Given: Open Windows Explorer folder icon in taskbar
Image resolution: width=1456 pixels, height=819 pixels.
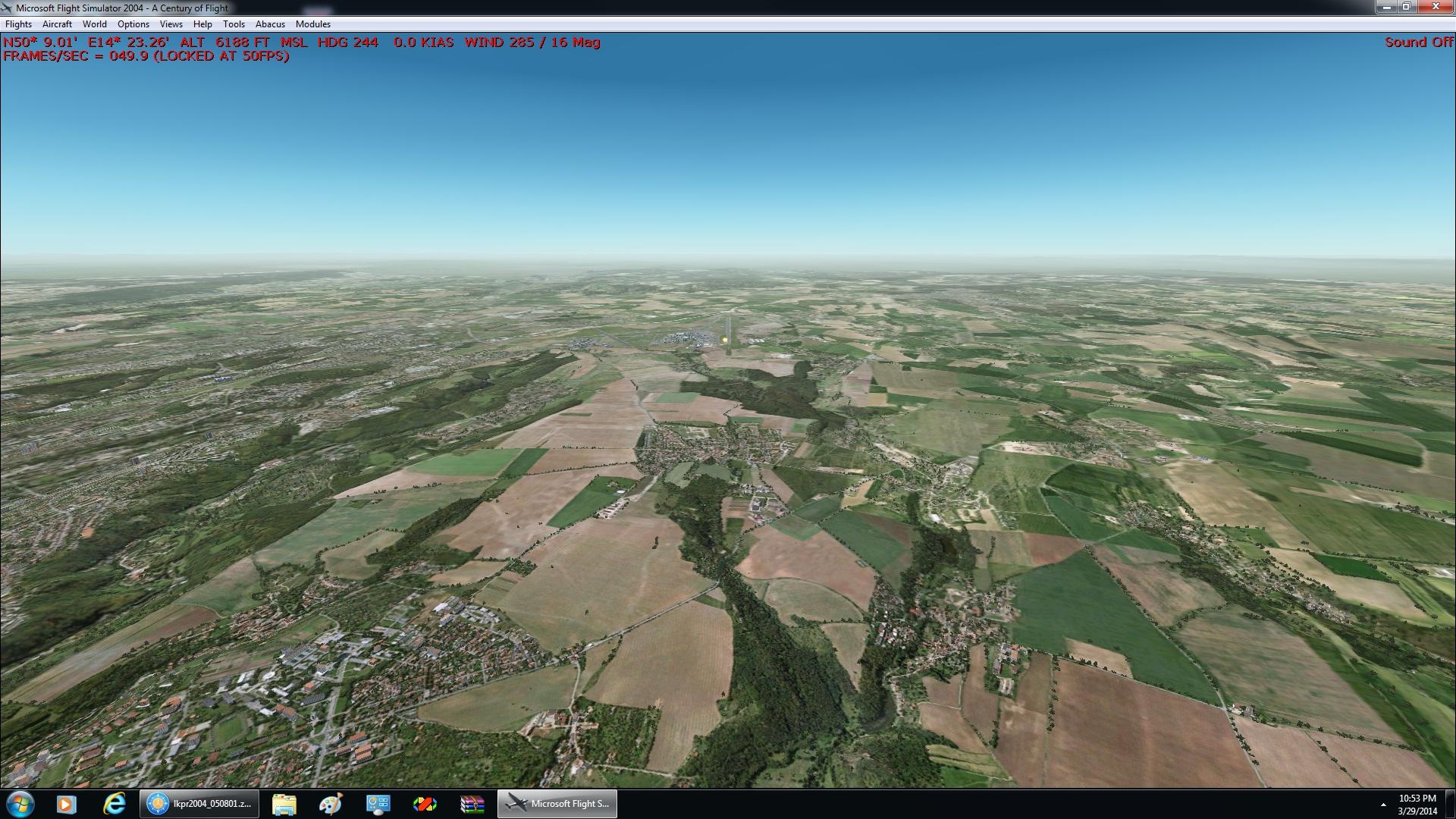Looking at the screenshot, I should click(x=284, y=804).
